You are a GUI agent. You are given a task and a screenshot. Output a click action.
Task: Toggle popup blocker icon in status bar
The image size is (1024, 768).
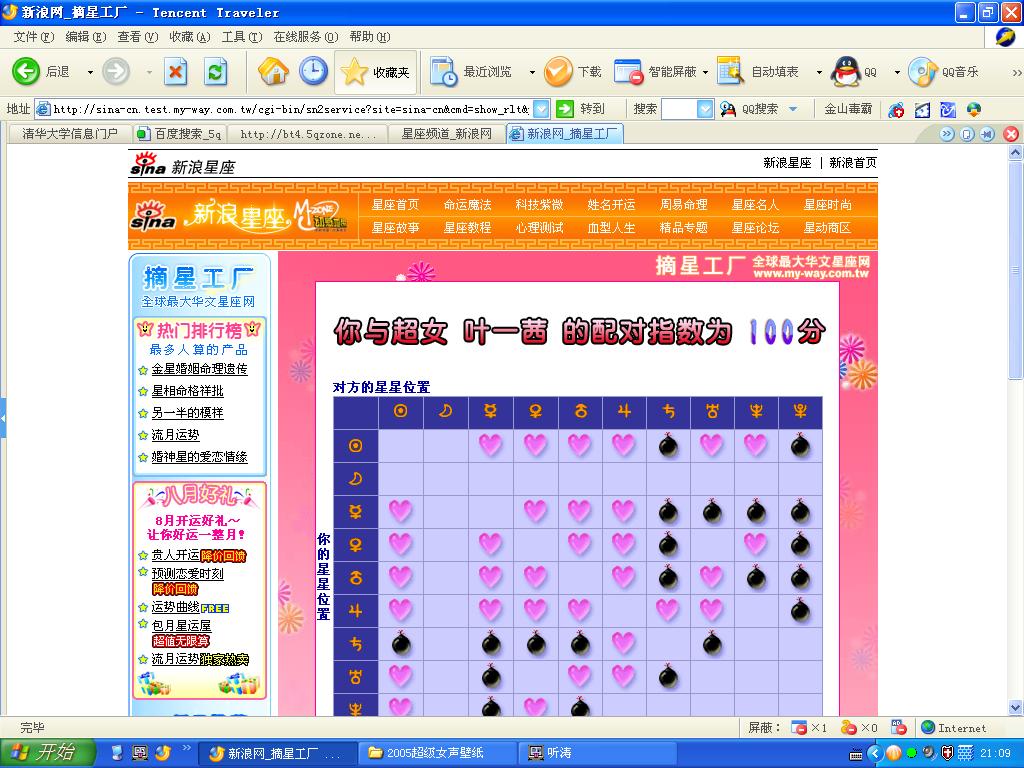799,728
